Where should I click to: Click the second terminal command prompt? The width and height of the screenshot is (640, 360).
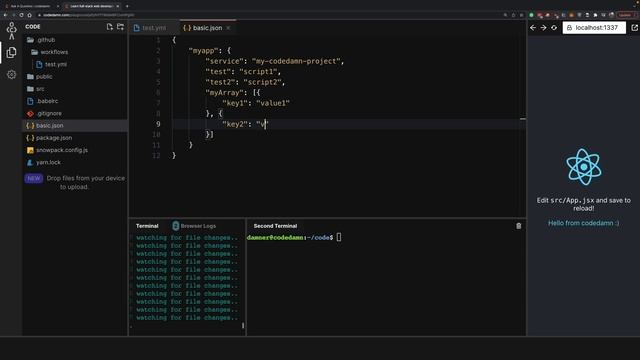click(x=294, y=237)
